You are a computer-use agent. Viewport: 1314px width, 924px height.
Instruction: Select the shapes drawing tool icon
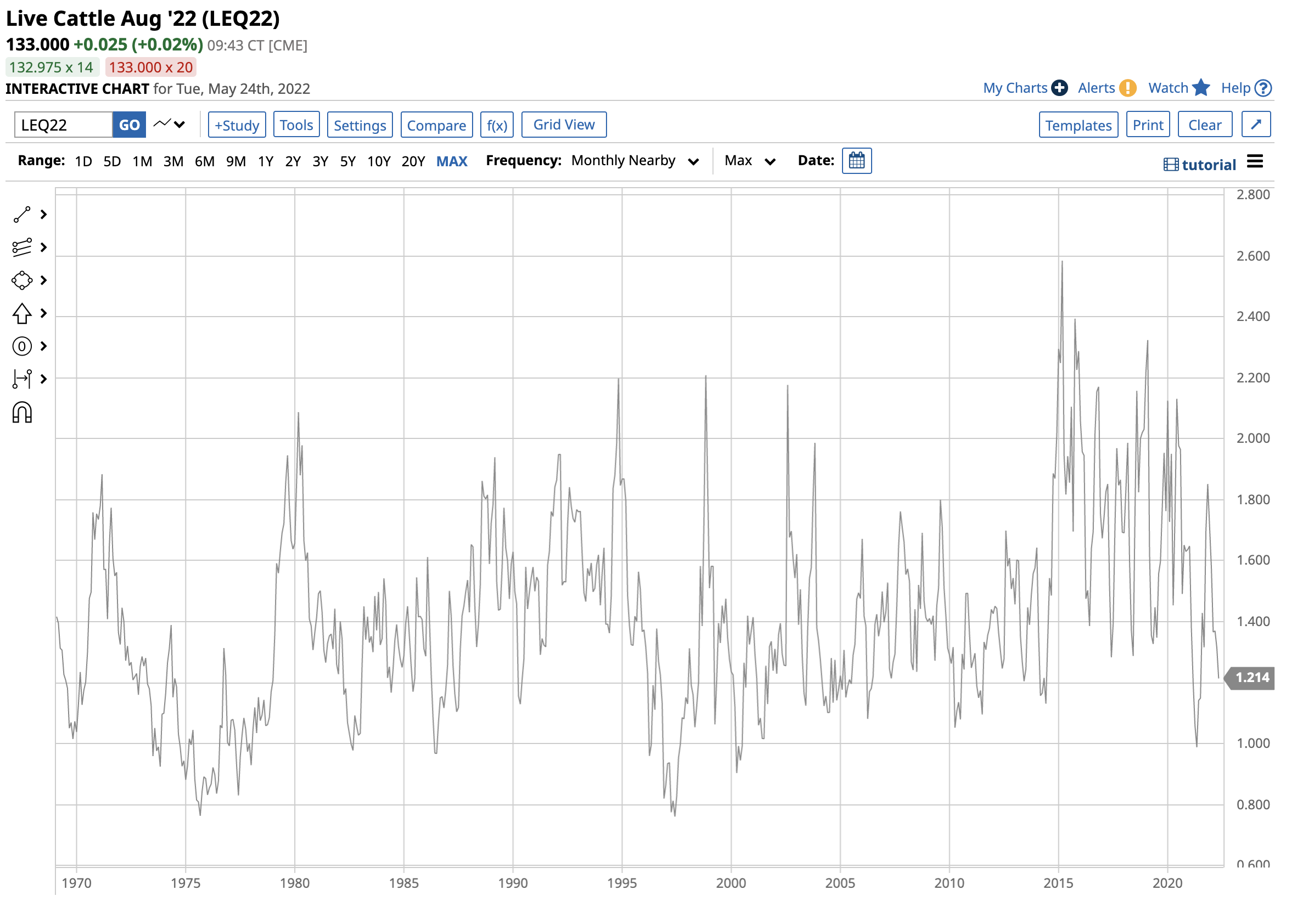[x=22, y=280]
